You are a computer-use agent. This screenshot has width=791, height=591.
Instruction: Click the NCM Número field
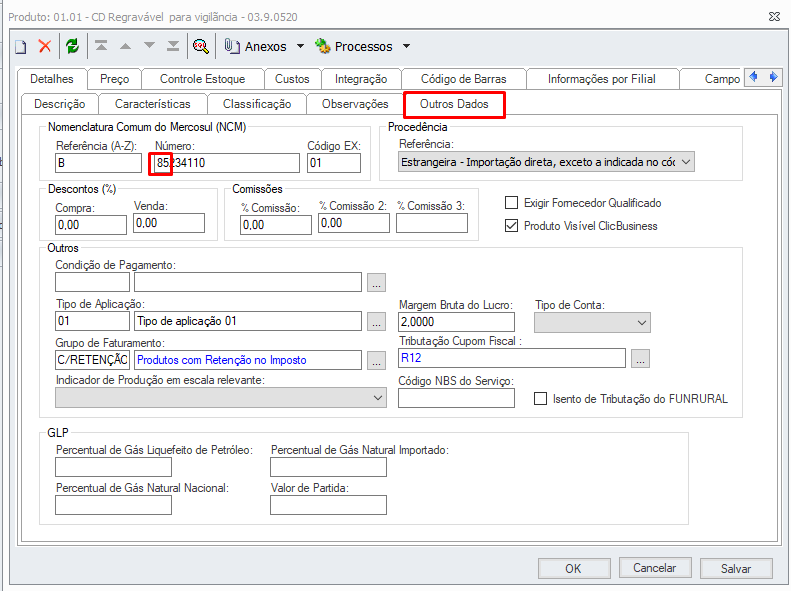227,163
